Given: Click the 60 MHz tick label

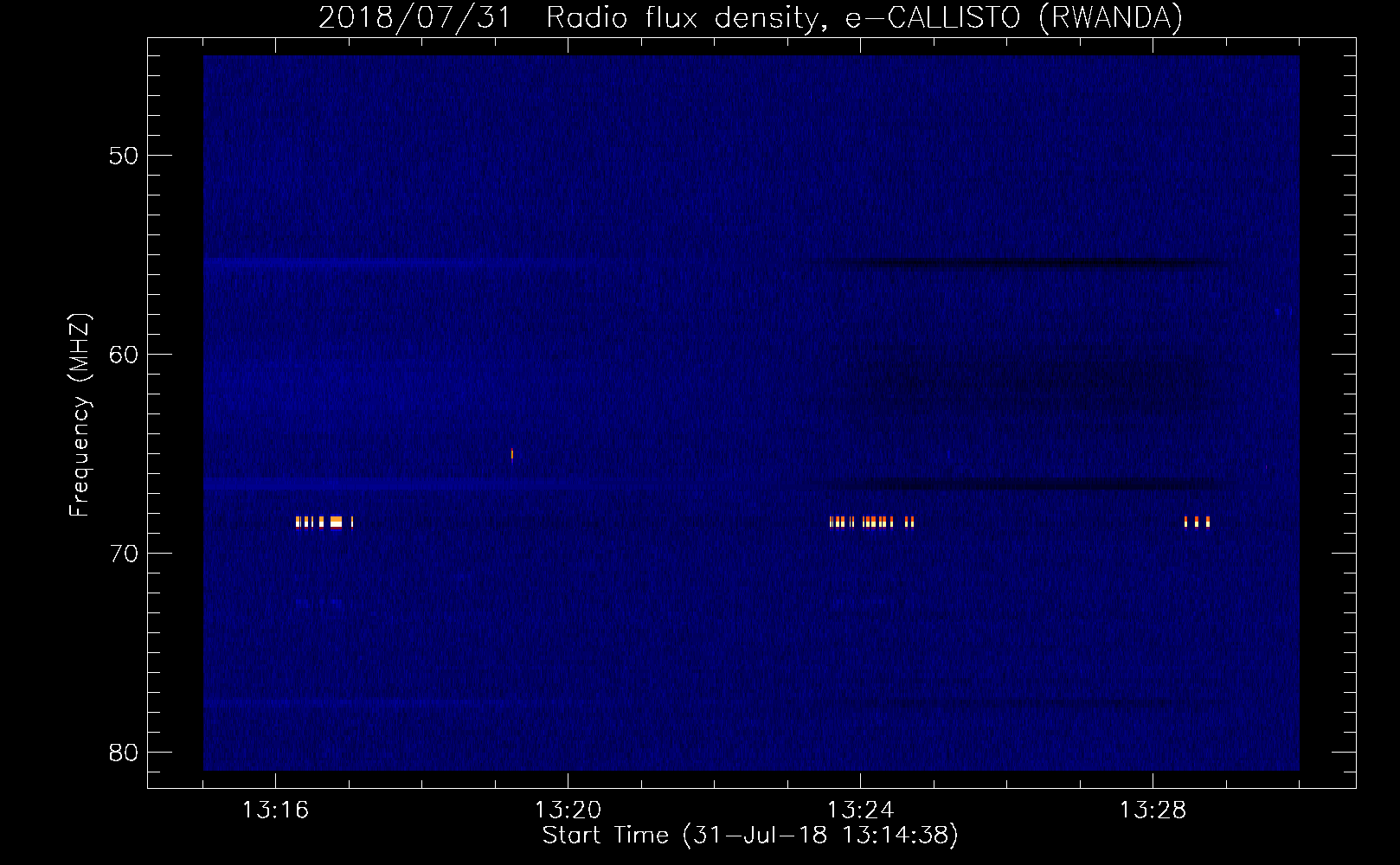Looking at the screenshot, I should (123, 355).
